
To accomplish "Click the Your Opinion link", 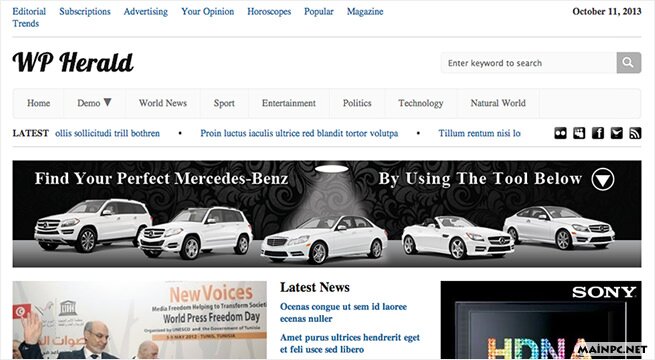I will 208,11.
